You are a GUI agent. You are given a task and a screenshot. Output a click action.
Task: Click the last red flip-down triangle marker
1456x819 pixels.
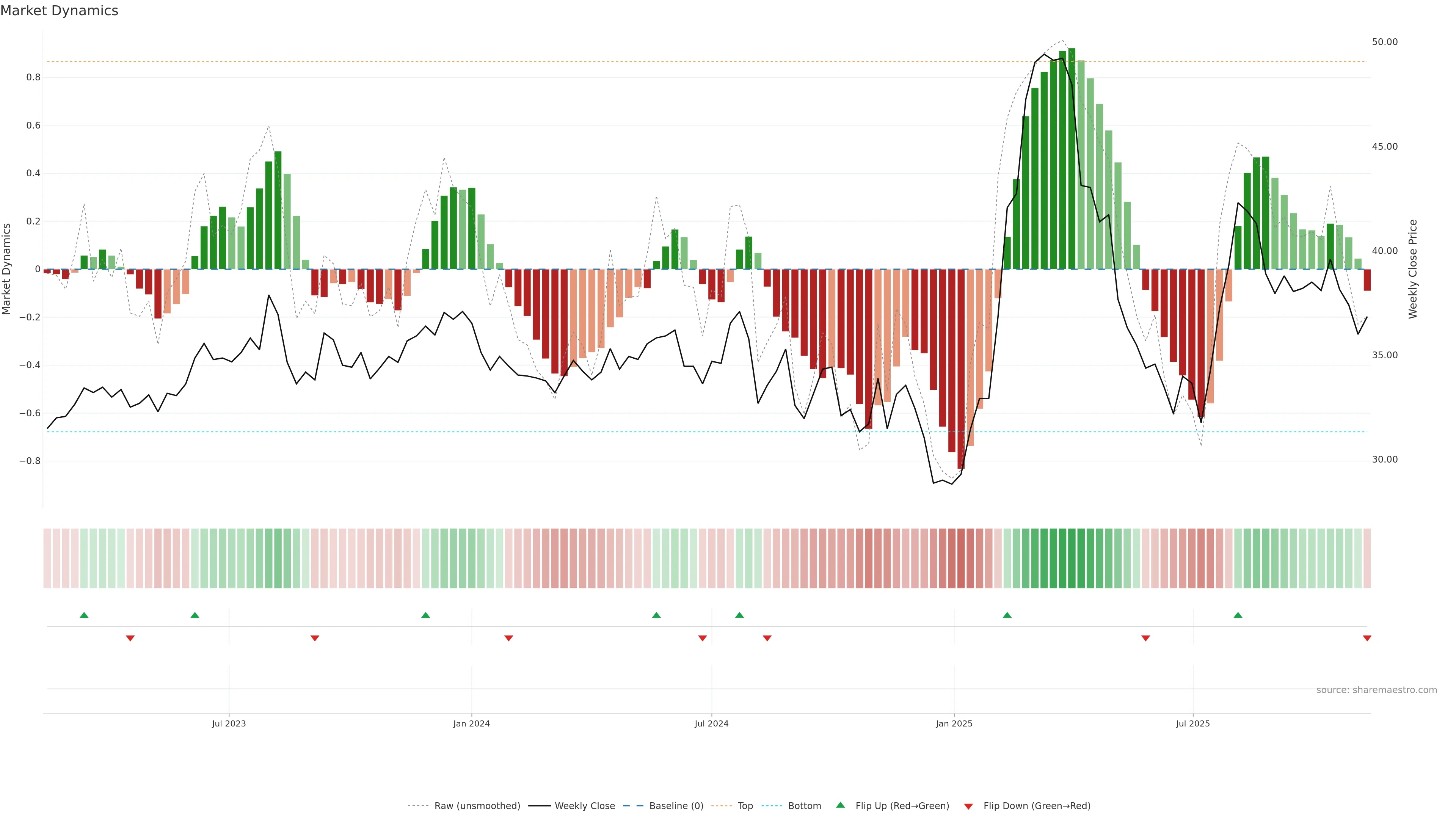click(x=1367, y=638)
